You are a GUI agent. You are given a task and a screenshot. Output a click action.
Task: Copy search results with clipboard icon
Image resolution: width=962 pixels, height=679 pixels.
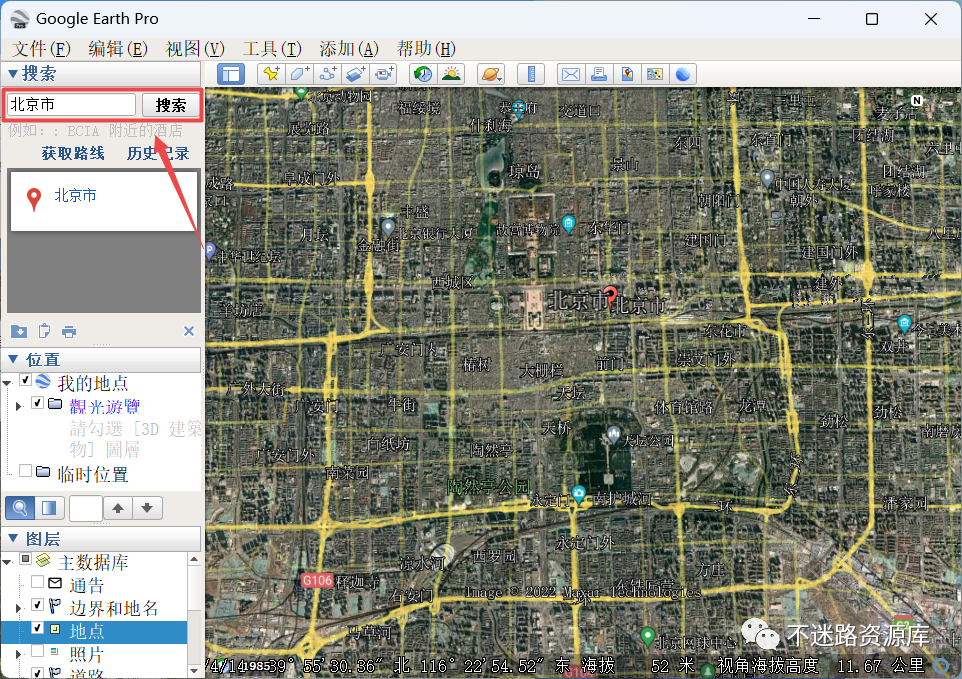coord(44,331)
